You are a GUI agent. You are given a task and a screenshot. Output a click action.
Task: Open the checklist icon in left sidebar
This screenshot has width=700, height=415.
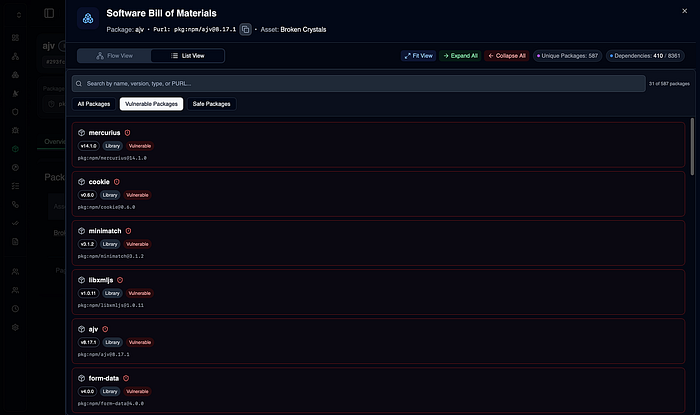15,186
